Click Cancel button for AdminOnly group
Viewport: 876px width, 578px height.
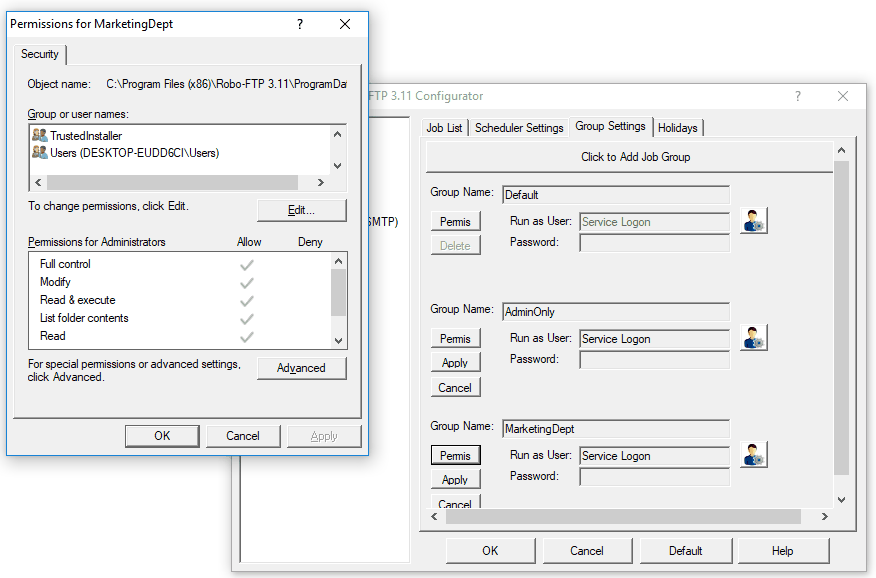click(455, 388)
